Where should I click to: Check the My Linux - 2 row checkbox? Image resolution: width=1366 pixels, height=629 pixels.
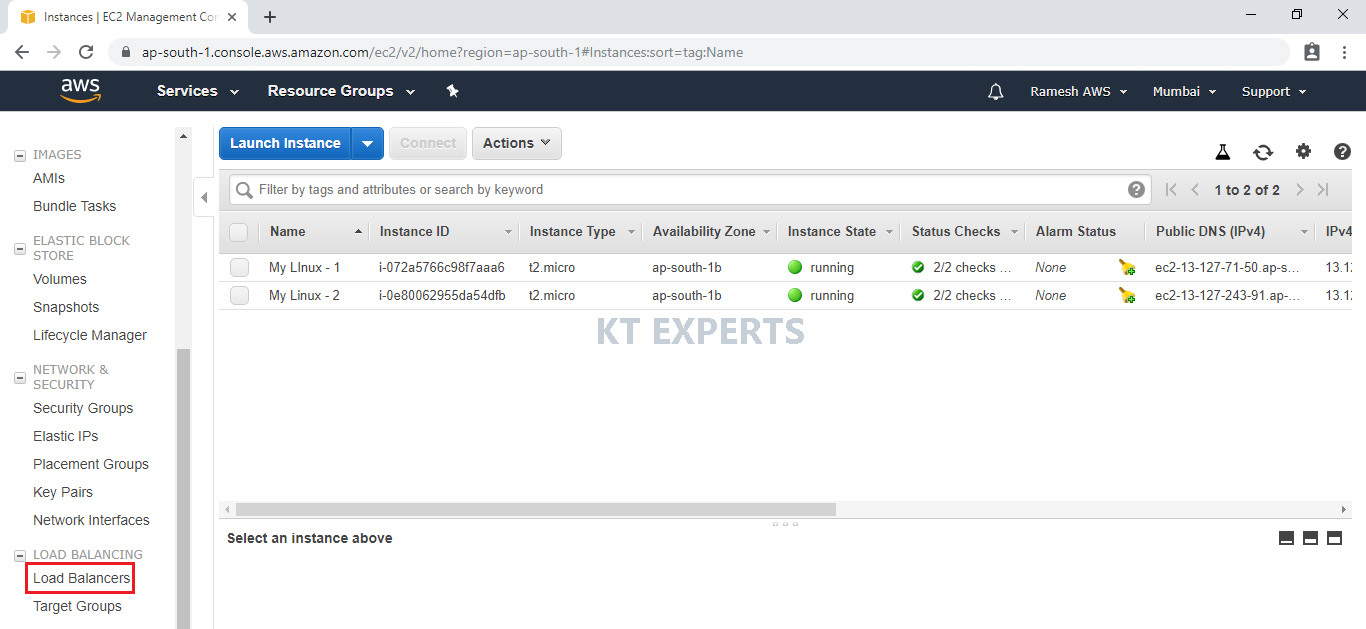point(239,295)
